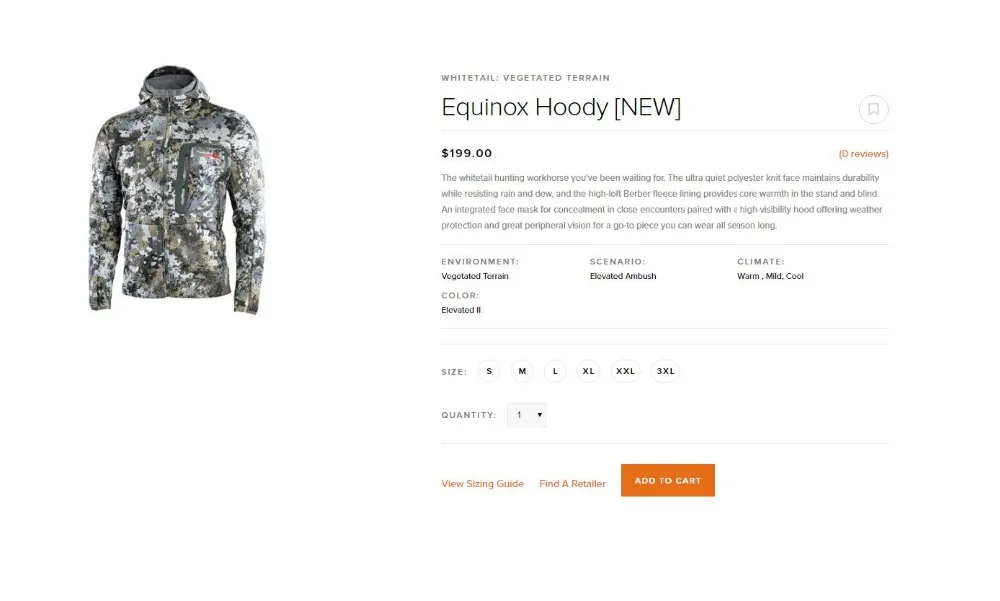1000x601 pixels.
Task: Click the Vegetated Terrain environment value
Action: click(x=475, y=276)
